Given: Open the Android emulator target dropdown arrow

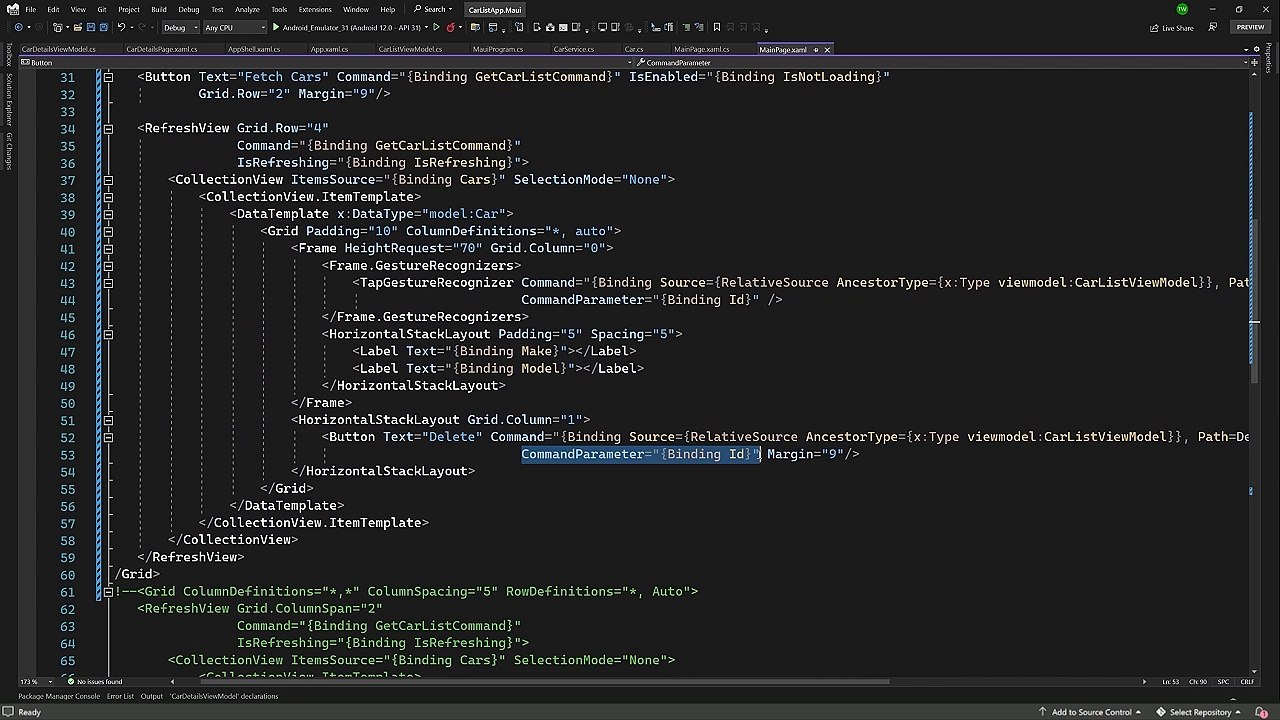Looking at the screenshot, I should pos(427,28).
